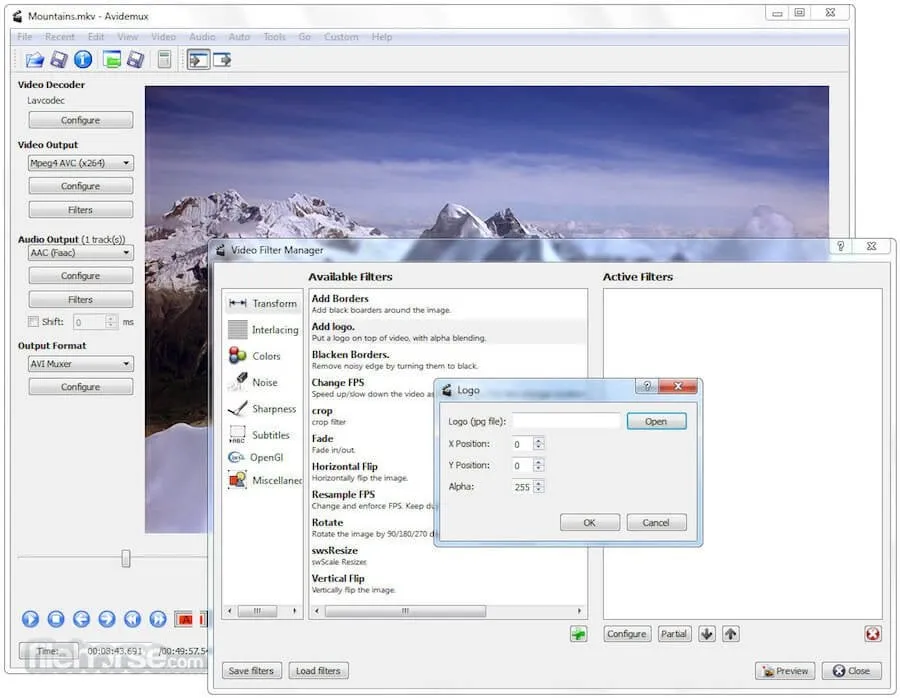Click the Logo jpg file input field
900x698 pixels.
(x=566, y=421)
